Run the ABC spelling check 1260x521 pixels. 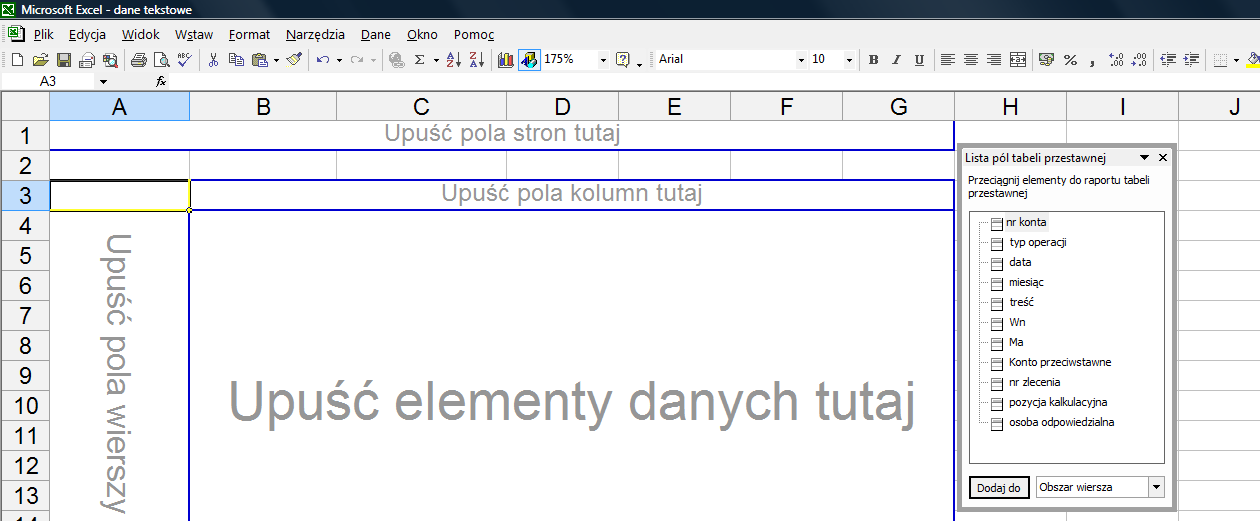tap(184, 60)
